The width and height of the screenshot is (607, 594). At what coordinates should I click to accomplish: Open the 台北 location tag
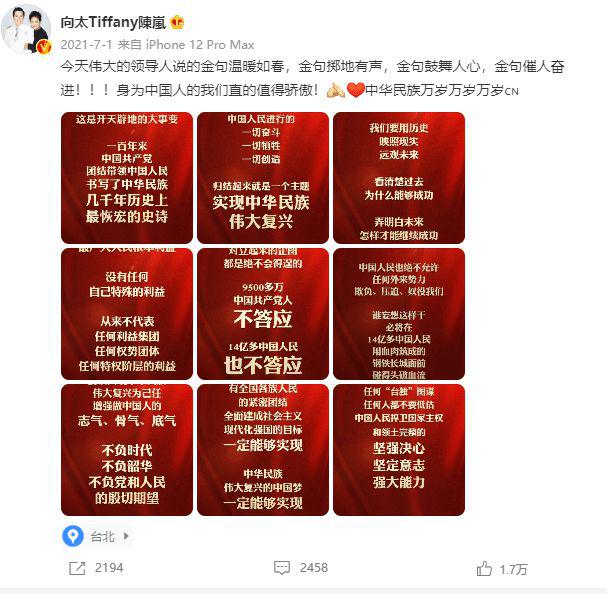click(103, 536)
